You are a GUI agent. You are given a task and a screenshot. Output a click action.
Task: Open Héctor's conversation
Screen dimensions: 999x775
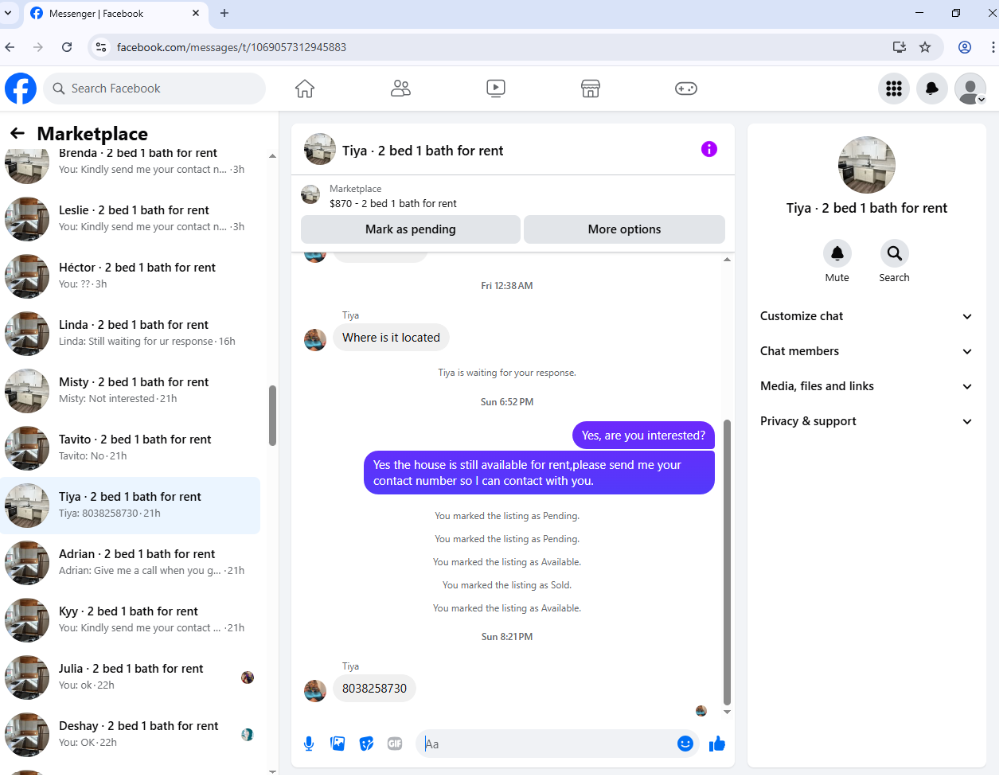(x=130, y=276)
